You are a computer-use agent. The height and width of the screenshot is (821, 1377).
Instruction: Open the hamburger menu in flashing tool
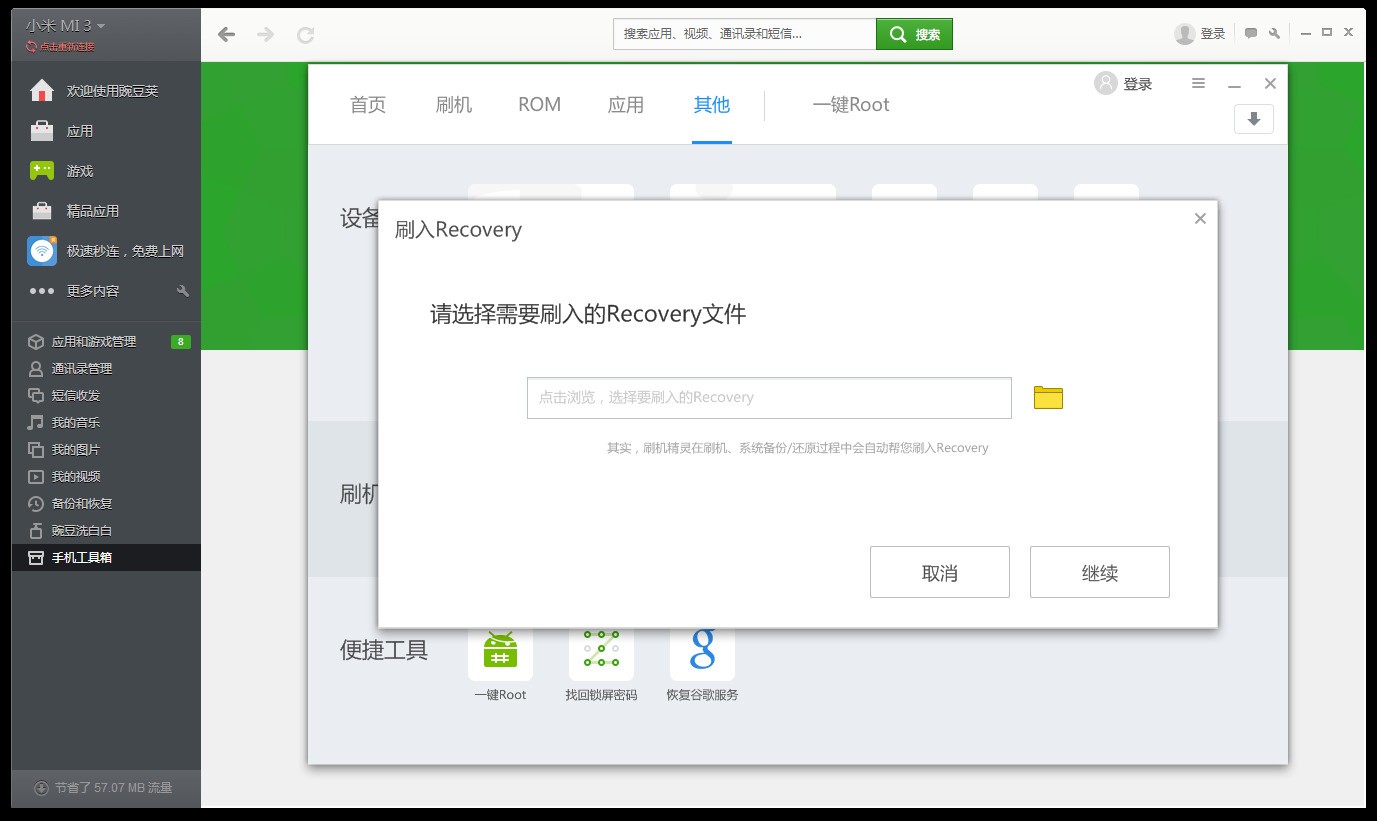click(1198, 84)
